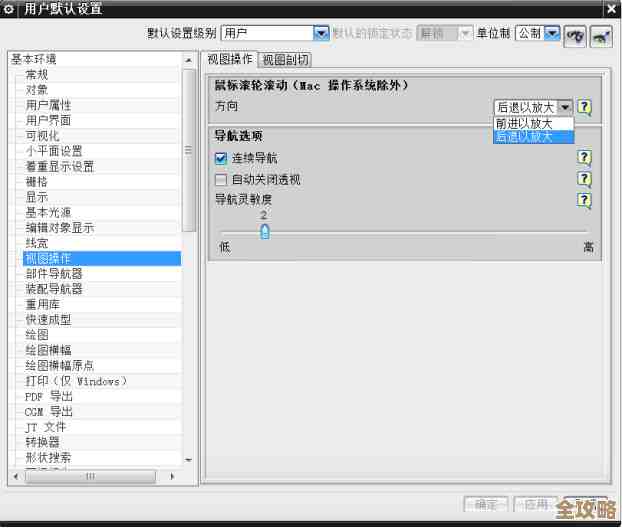Select the 绘图横幅 tree item
Viewport: 622px width, 528px height.
[x=48, y=350]
